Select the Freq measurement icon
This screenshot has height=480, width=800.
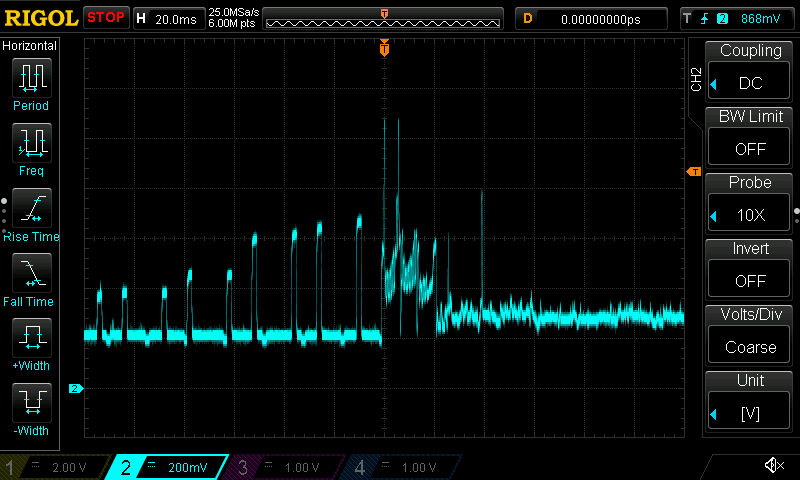(x=31, y=143)
